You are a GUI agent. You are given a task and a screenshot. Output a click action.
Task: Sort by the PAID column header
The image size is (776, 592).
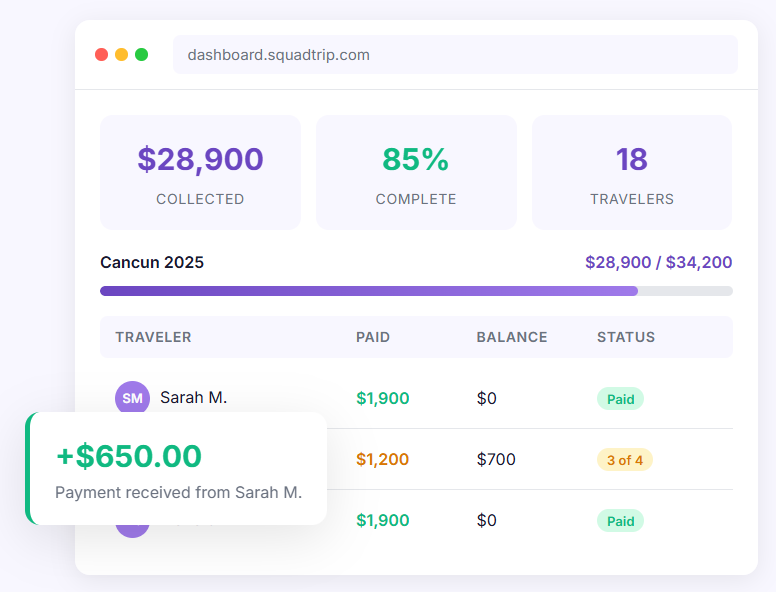[x=373, y=337]
